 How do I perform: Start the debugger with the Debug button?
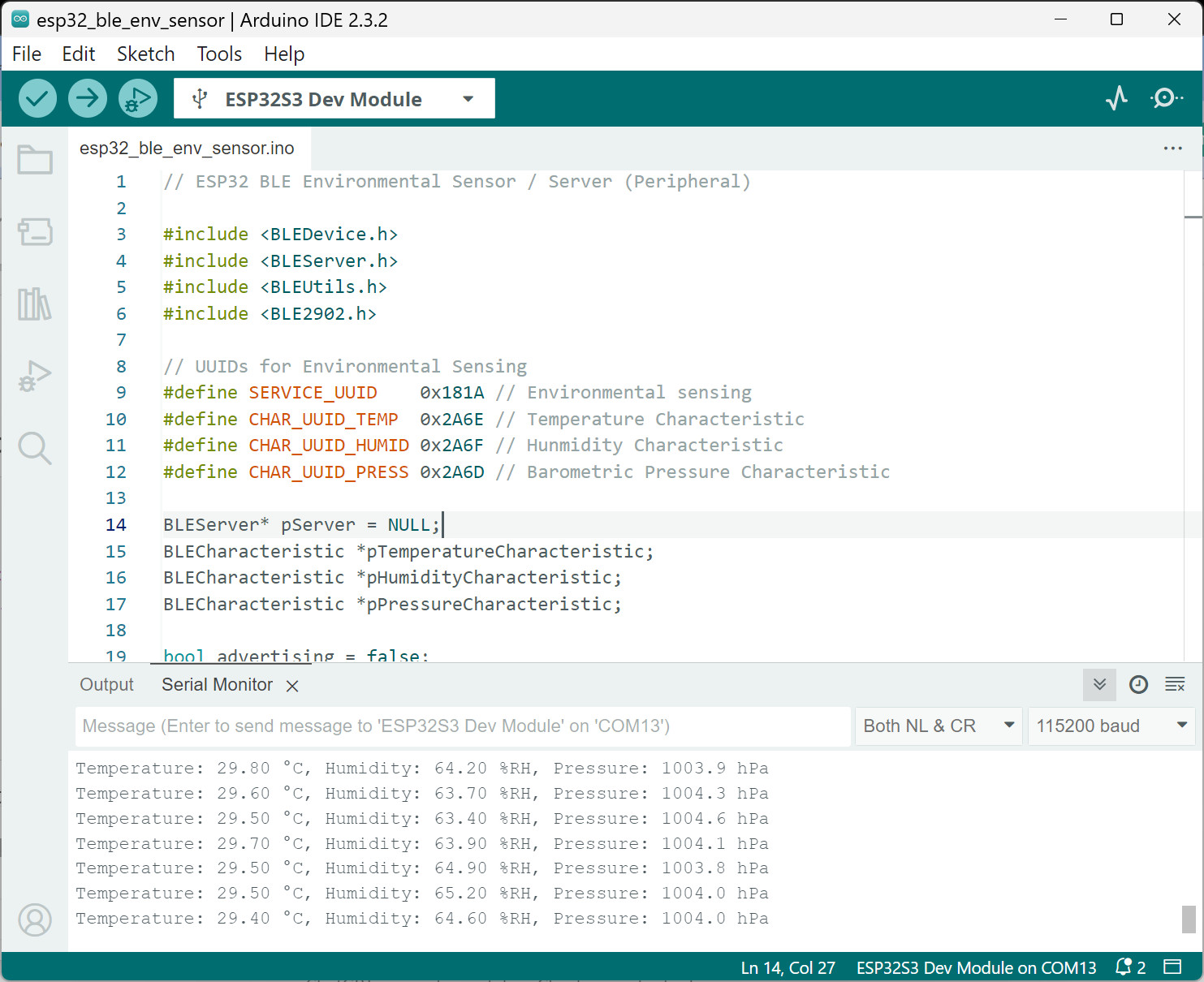pyautogui.click(x=138, y=99)
